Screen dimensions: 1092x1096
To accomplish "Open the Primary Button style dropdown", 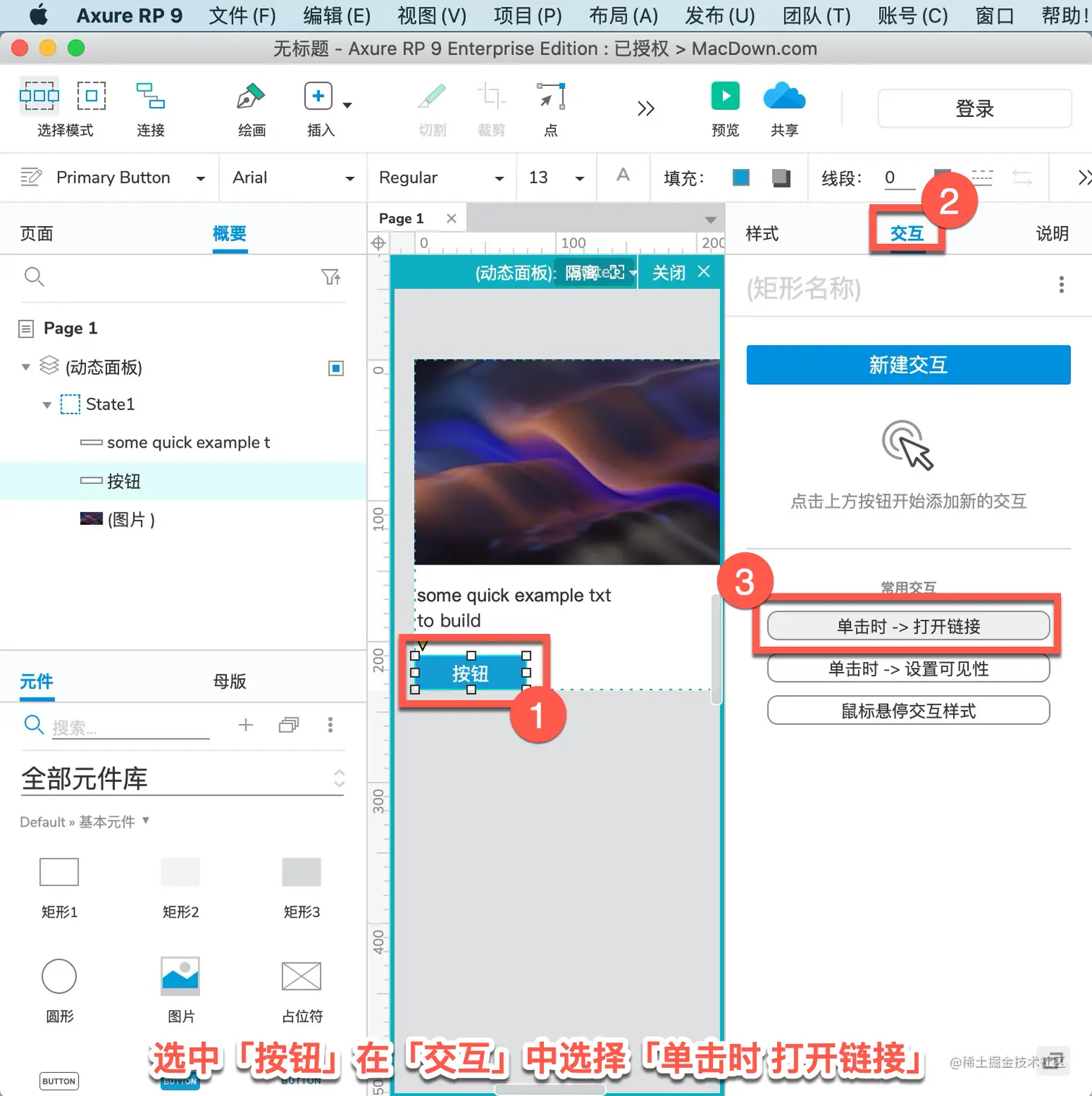I will pyautogui.click(x=201, y=178).
